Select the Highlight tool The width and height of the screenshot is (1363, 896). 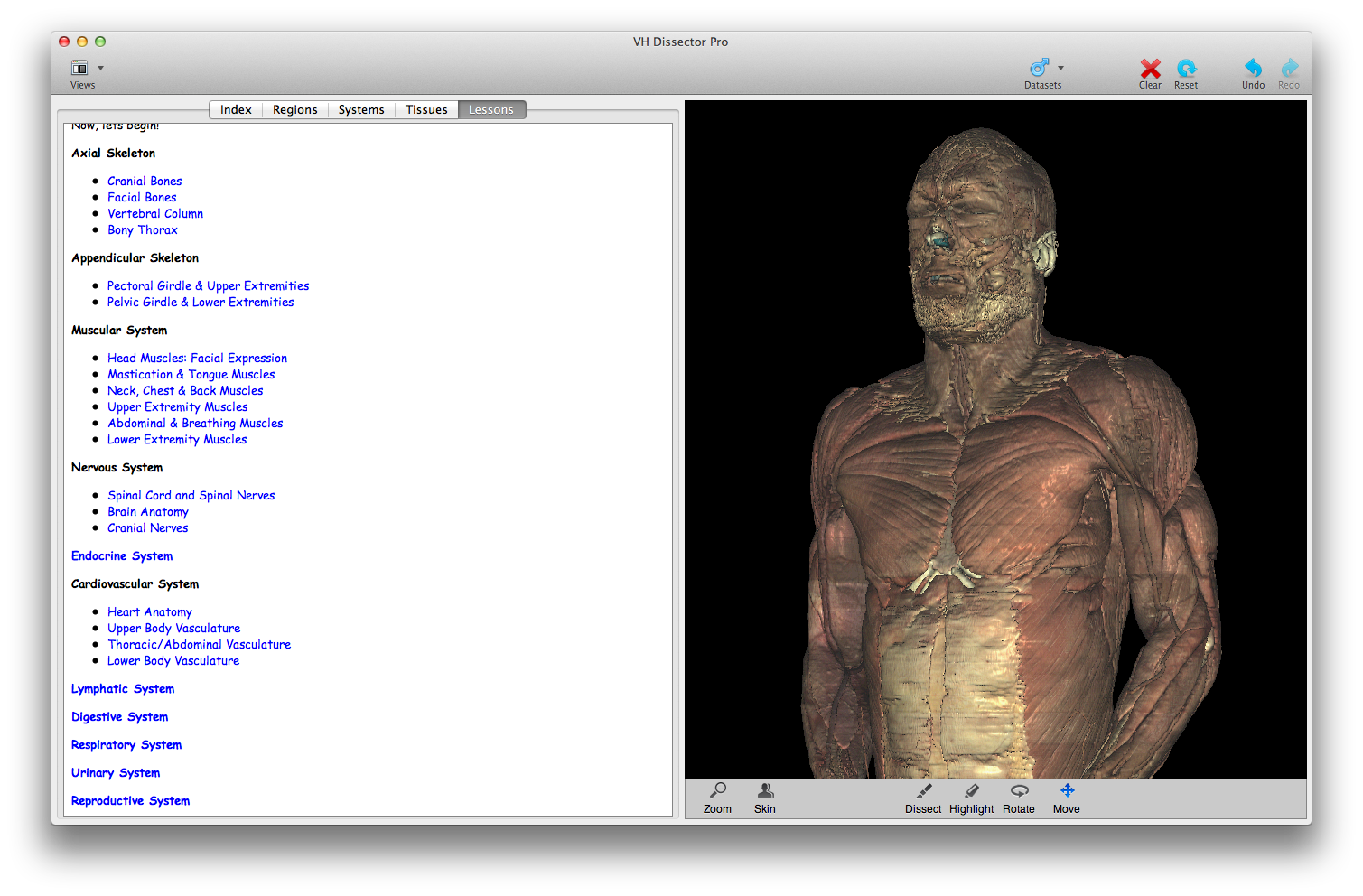click(972, 790)
